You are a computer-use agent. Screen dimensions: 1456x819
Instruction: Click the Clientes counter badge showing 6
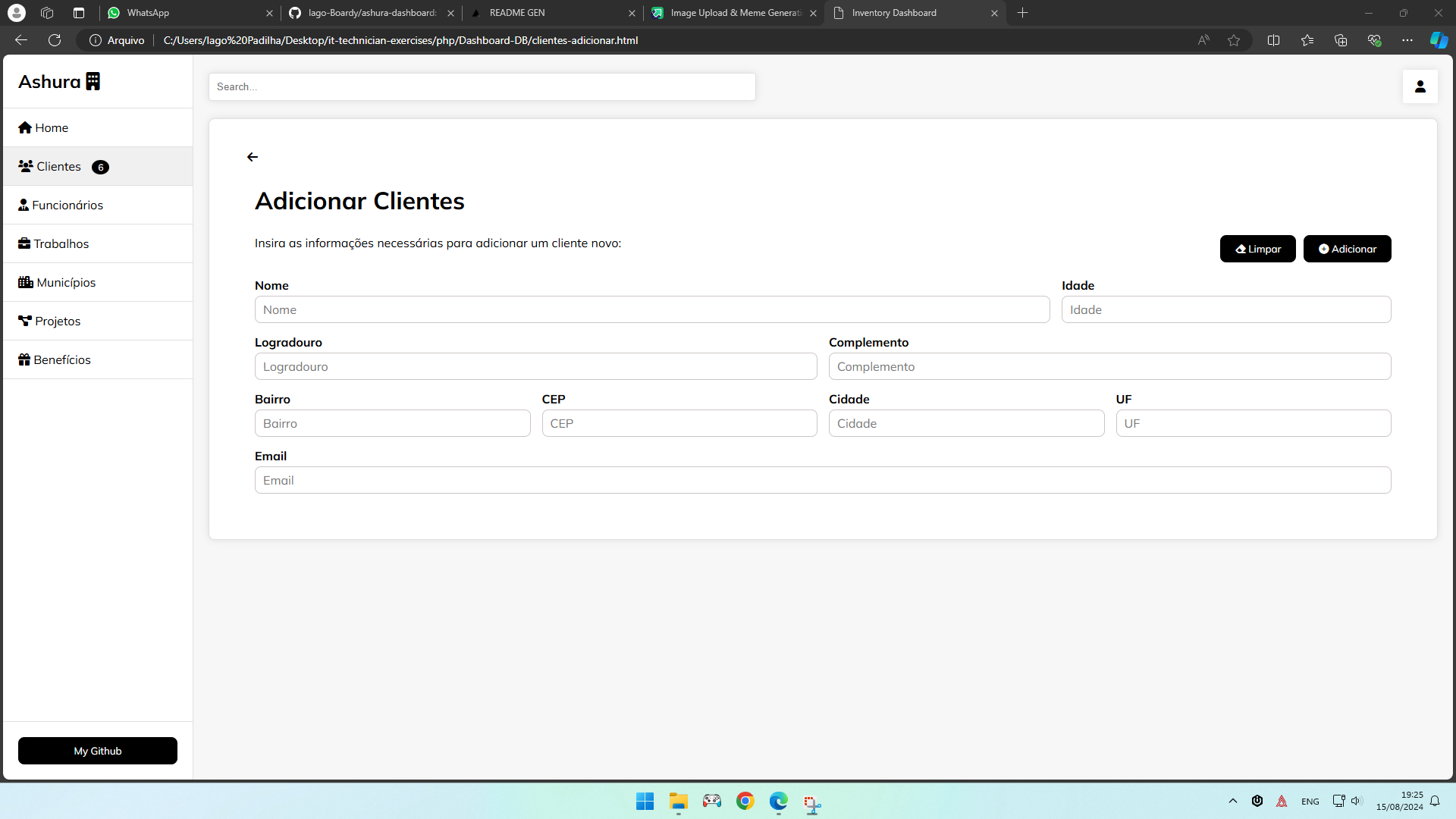tap(100, 167)
